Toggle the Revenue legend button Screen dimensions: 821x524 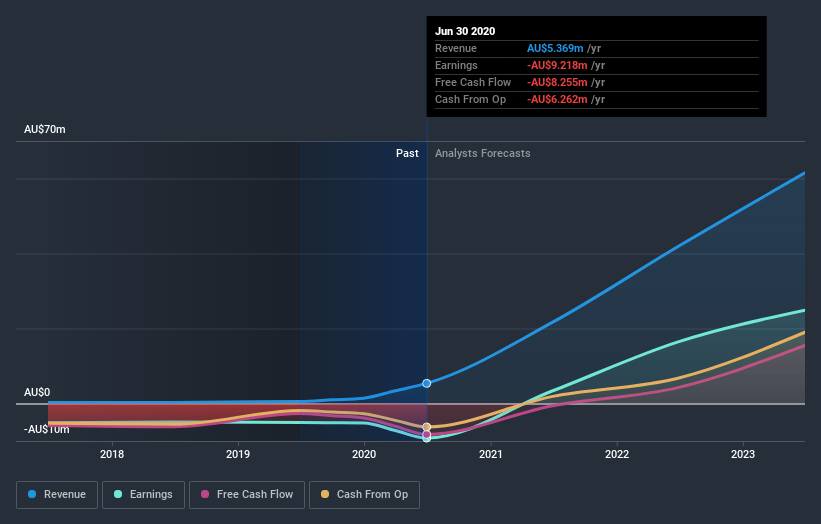pyautogui.click(x=57, y=495)
